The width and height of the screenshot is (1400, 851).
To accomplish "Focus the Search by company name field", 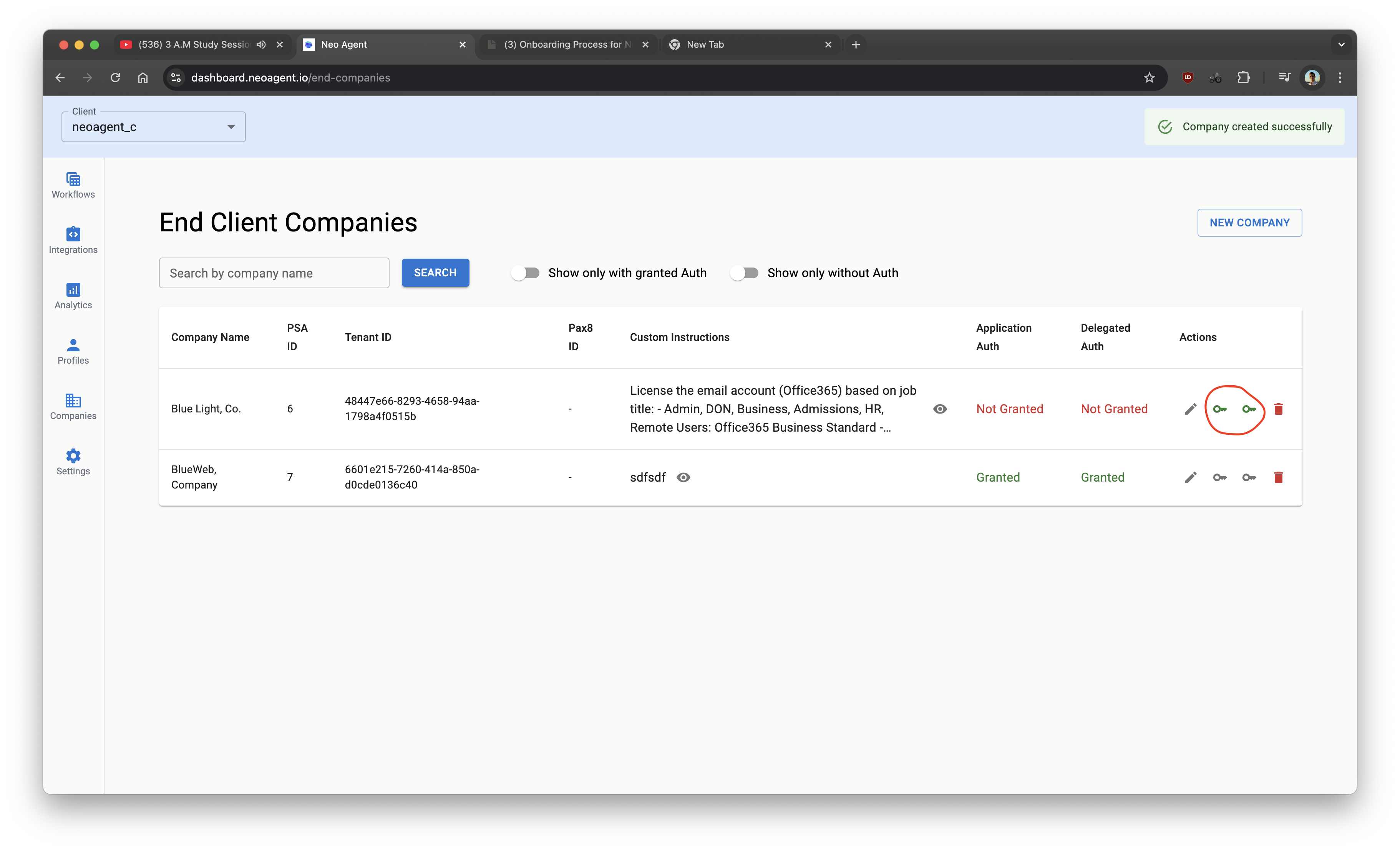I will 274,273.
